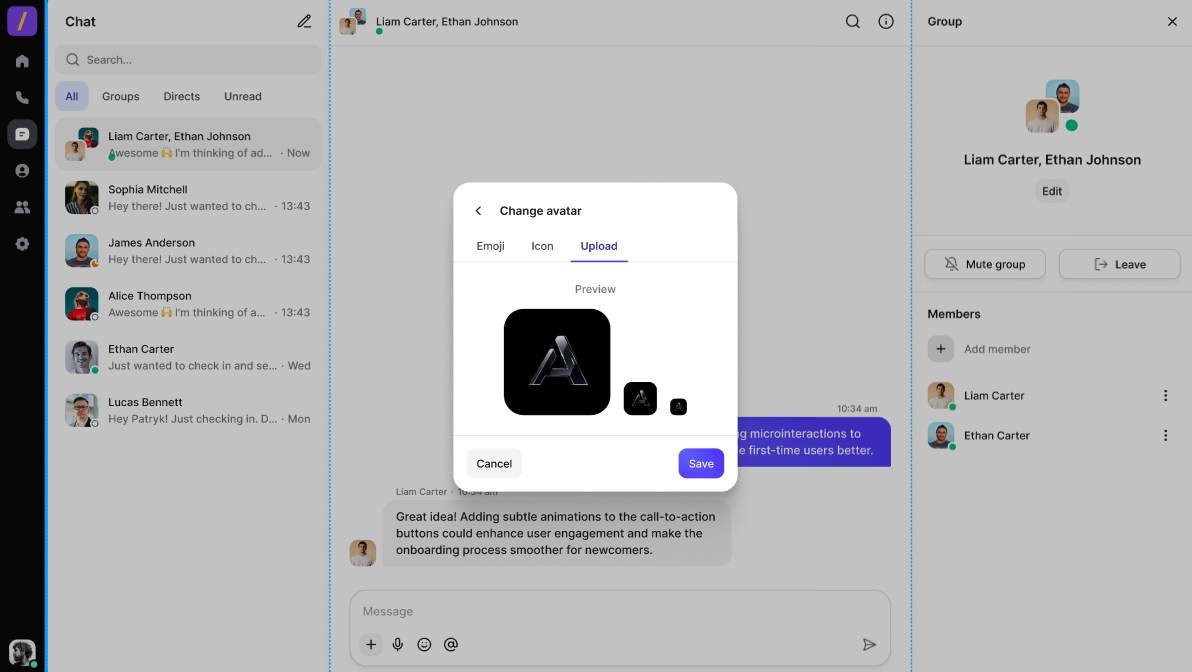
Task: Switch to the Emoji tab
Action: [490, 246]
